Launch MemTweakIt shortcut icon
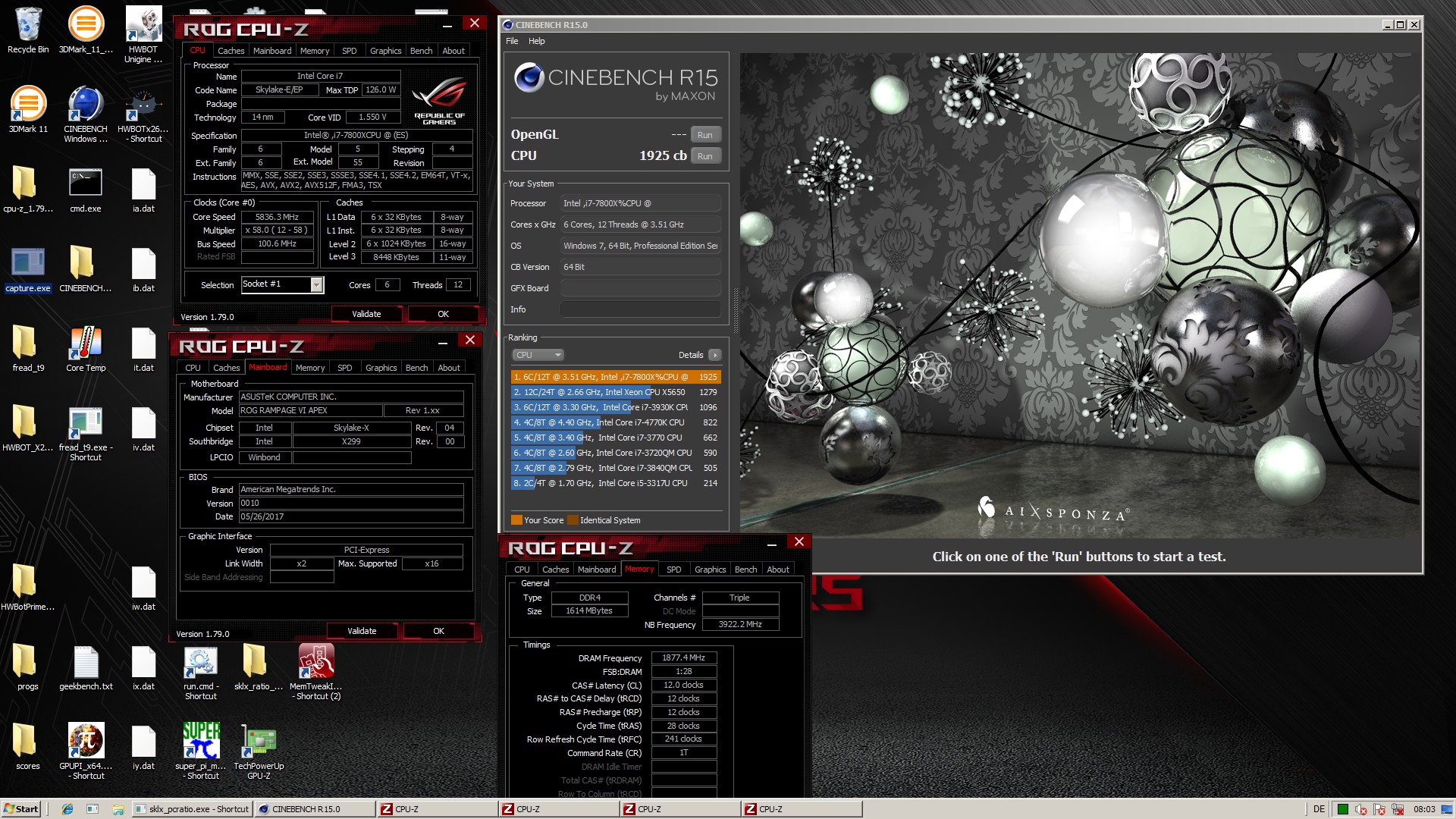The height and width of the screenshot is (819, 1456). click(316, 671)
